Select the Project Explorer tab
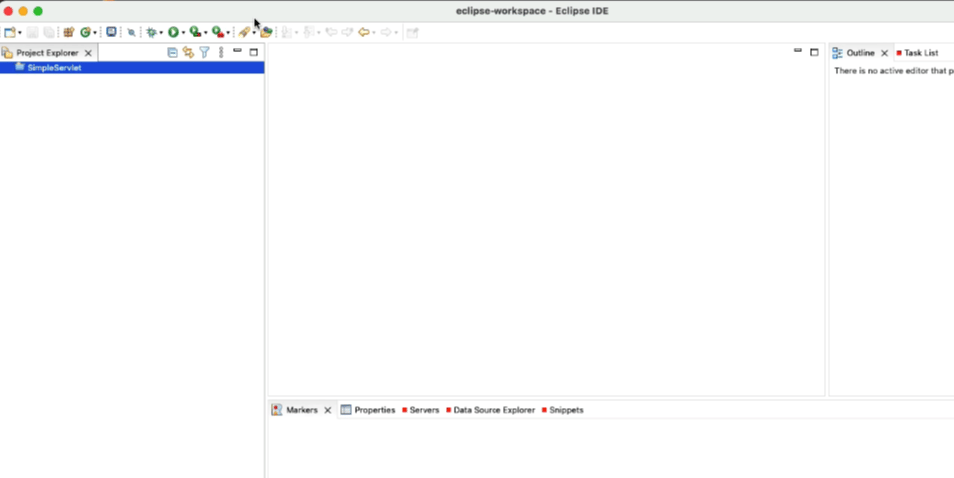Screen dimensions: 954x478 [47, 53]
